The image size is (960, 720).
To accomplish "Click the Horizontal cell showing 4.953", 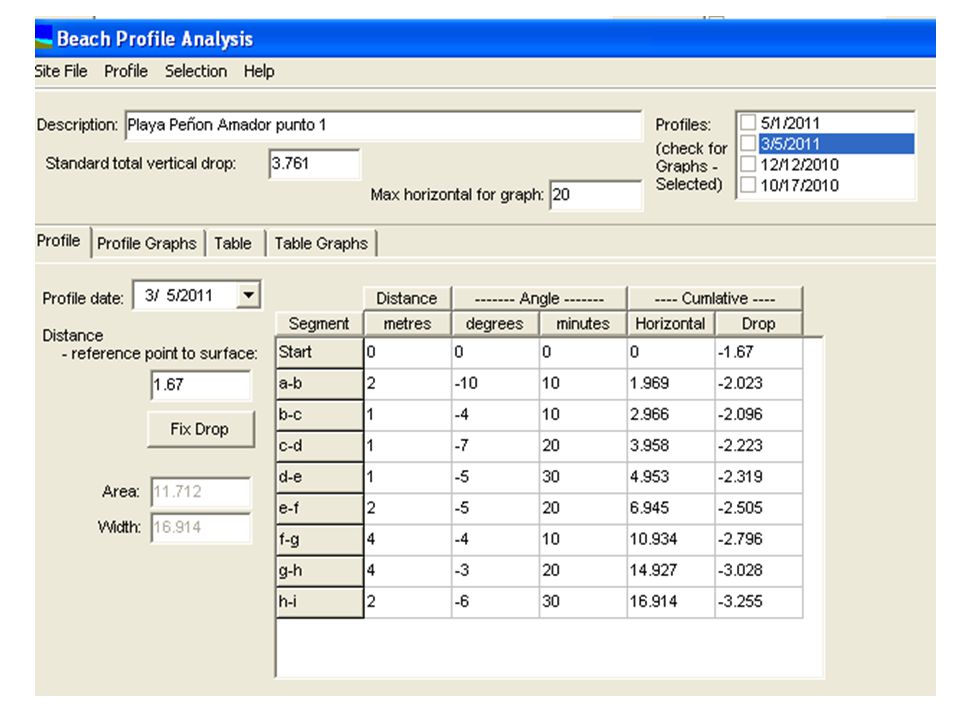I will tap(671, 477).
